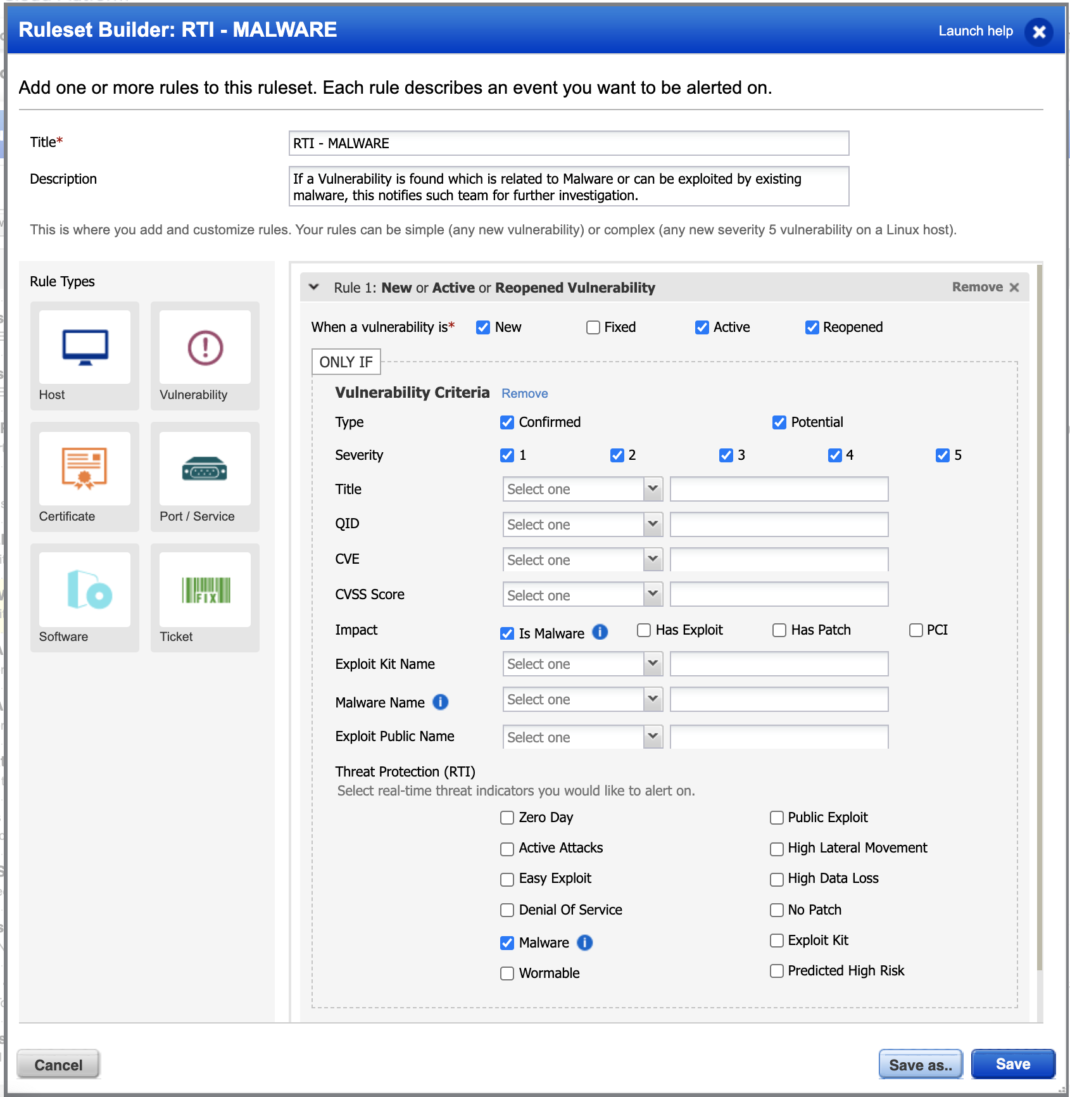Open the QID Select one dropdown
Screen dimensions: 1070x1097
(x=582, y=525)
